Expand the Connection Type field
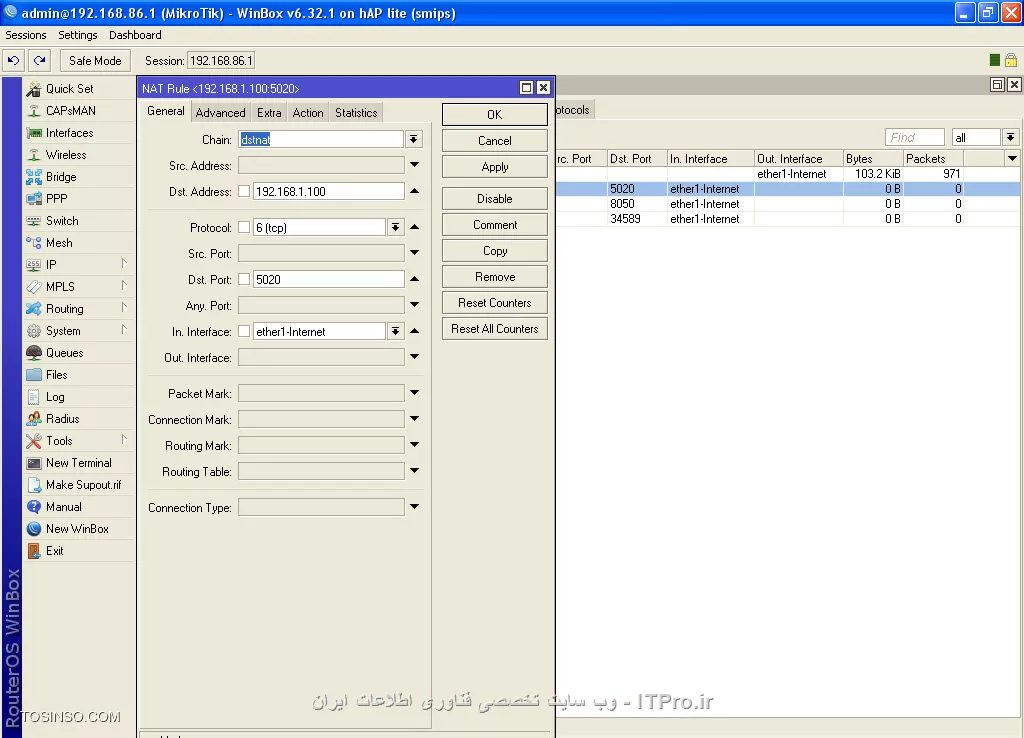Image resolution: width=1024 pixels, height=738 pixels. coord(415,507)
